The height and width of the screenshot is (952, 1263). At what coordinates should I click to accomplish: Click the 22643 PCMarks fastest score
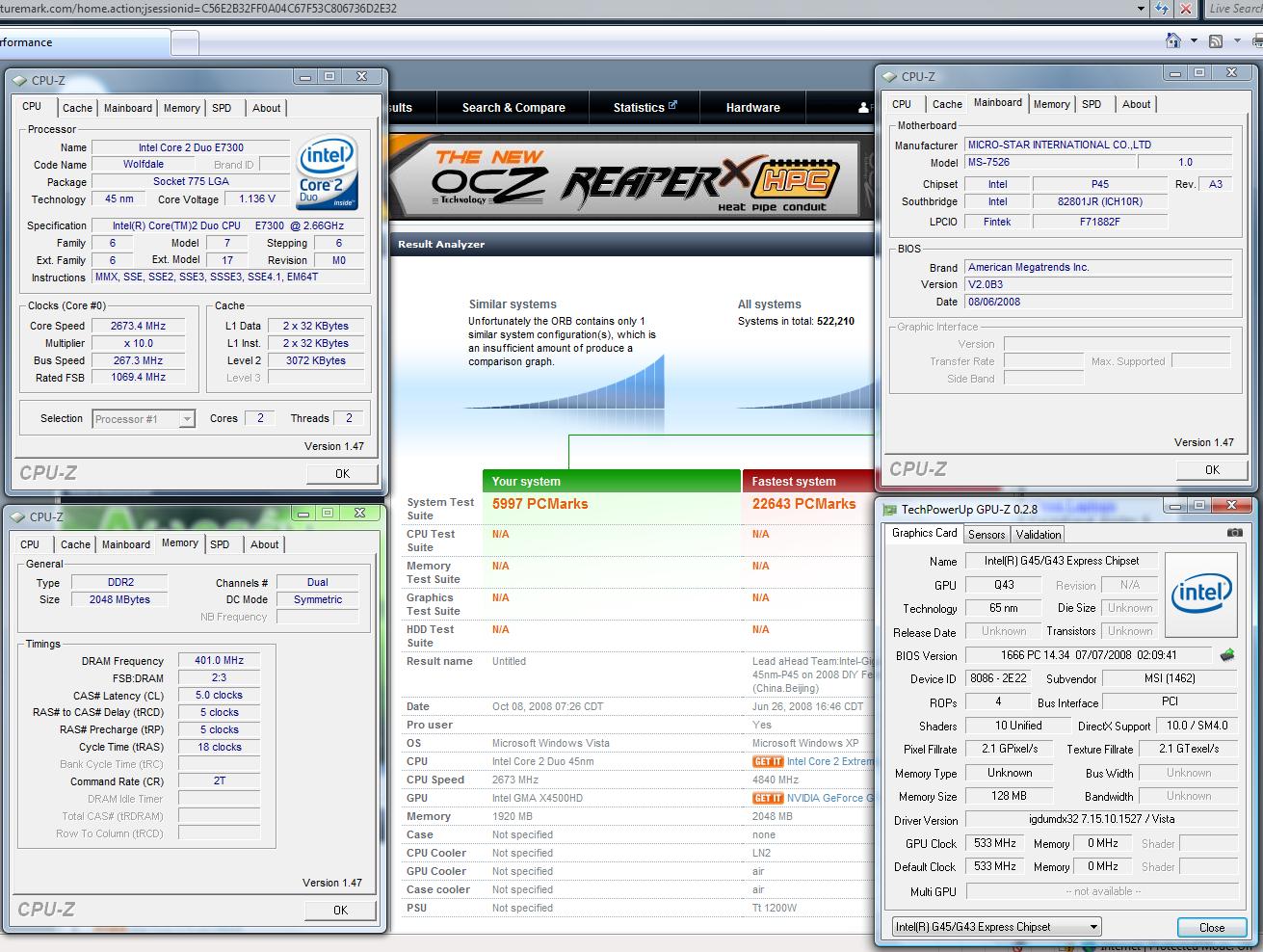pos(803,504)
